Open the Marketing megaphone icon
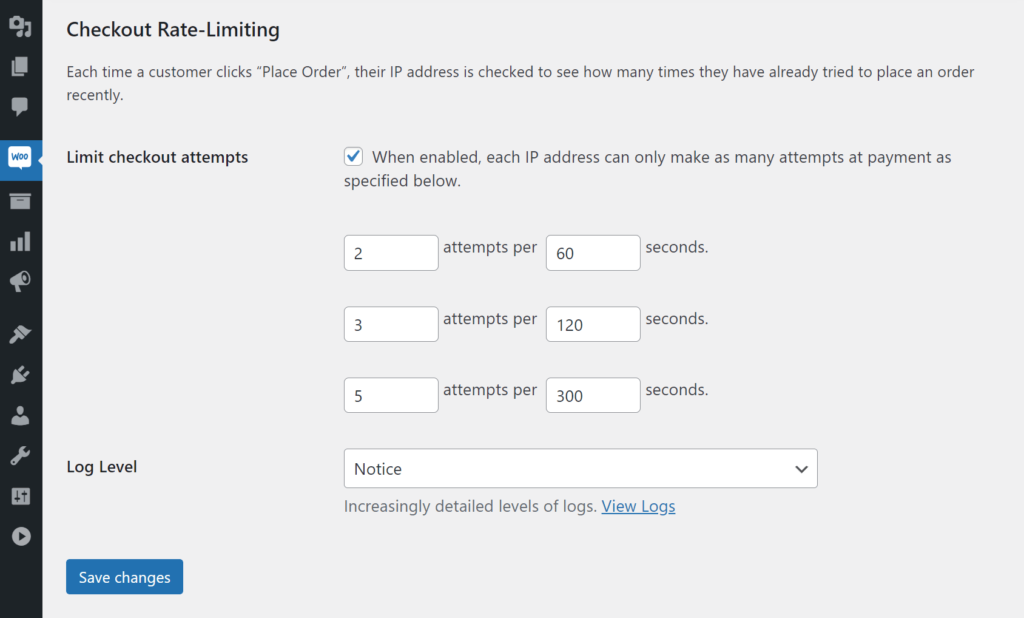The image size is (1024, 618). coord(20,281)
